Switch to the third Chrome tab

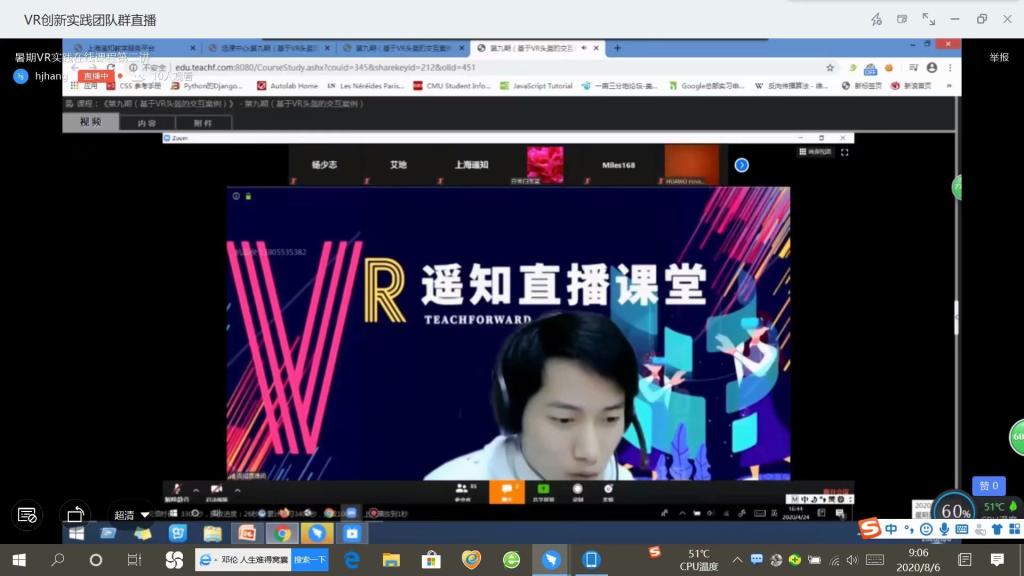403,48
